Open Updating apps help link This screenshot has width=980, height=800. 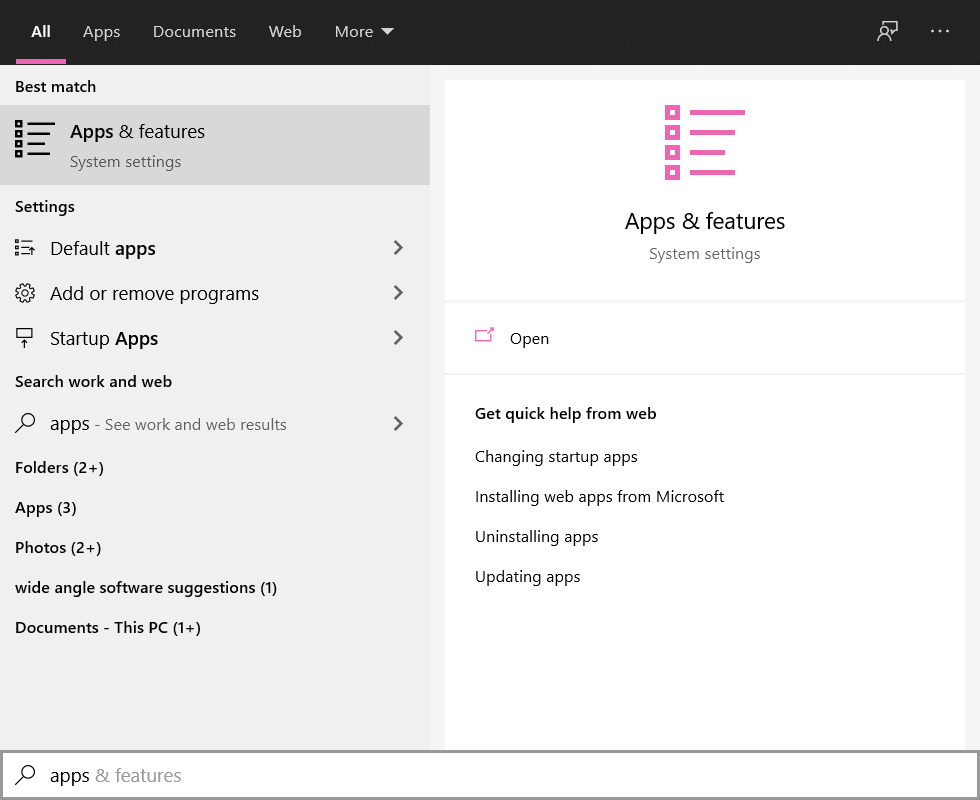point(528,577)
